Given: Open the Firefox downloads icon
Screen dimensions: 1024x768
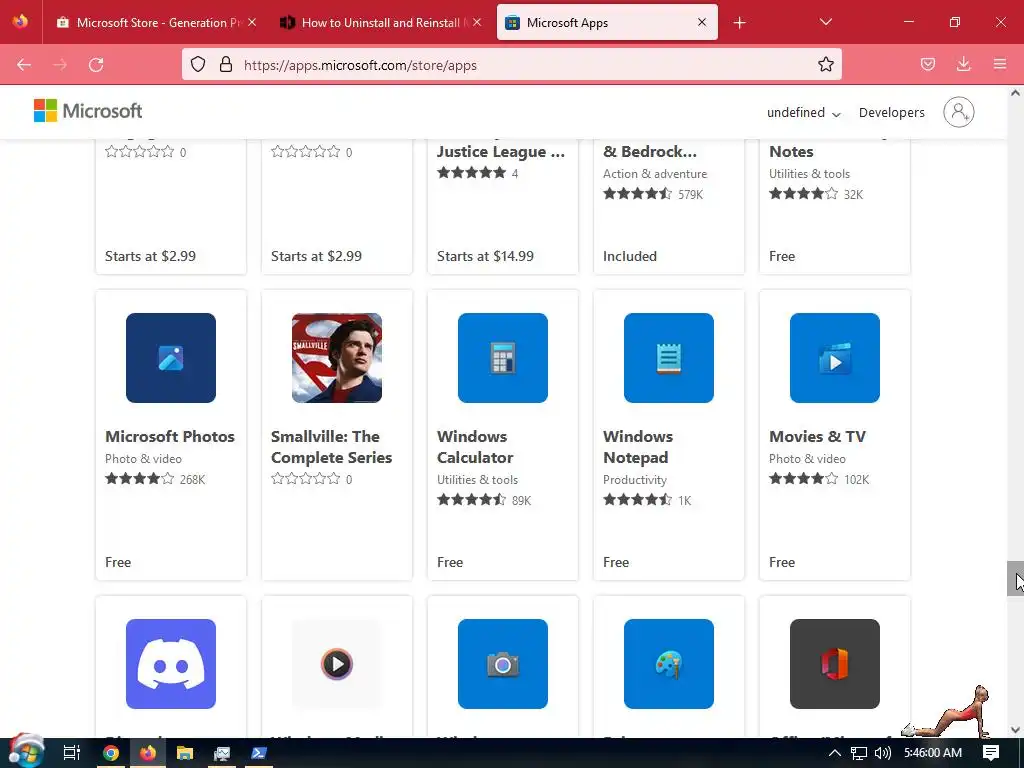Looking at the screenshot, I should click(x=963, y=65).
